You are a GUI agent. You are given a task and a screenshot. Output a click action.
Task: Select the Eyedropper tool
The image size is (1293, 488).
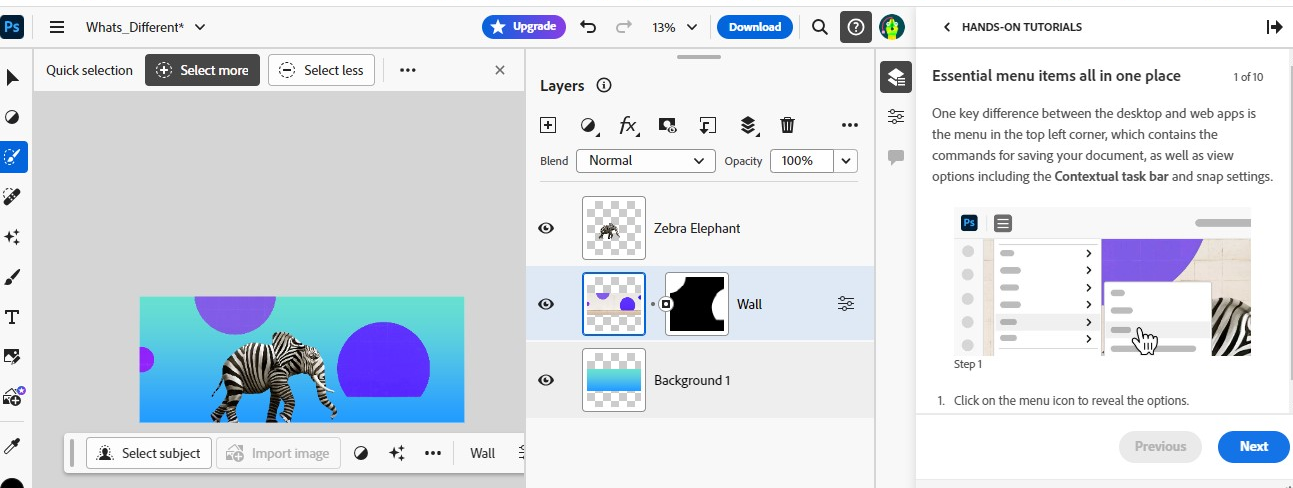pos(13,446)
